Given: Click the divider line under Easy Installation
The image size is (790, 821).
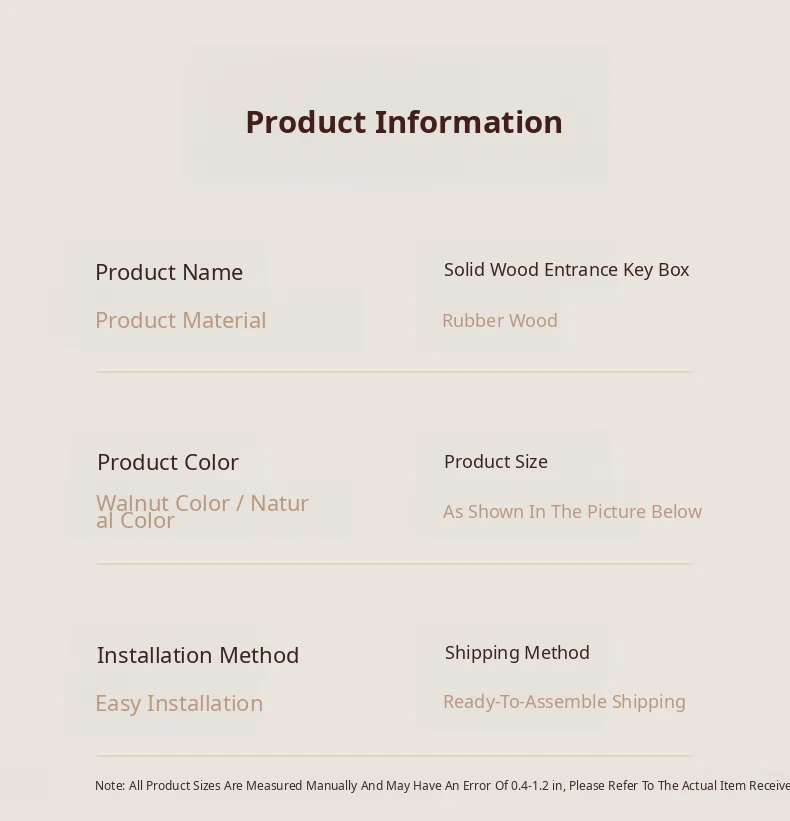Looking at the screenshot, I should [394, 756].
